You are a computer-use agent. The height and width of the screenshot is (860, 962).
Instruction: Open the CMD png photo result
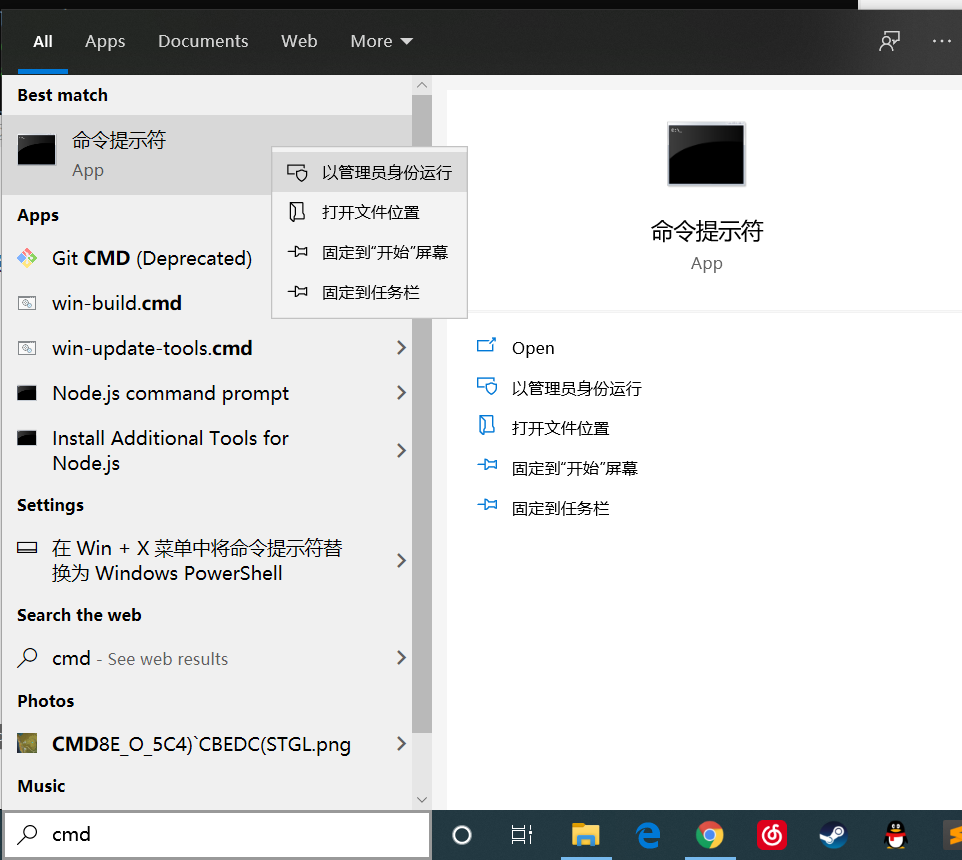[200, 744]
